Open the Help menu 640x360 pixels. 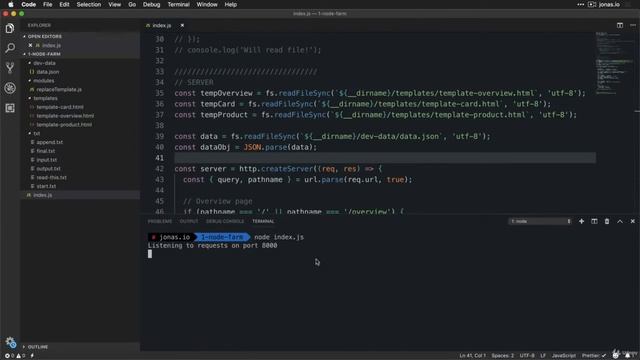231,4
